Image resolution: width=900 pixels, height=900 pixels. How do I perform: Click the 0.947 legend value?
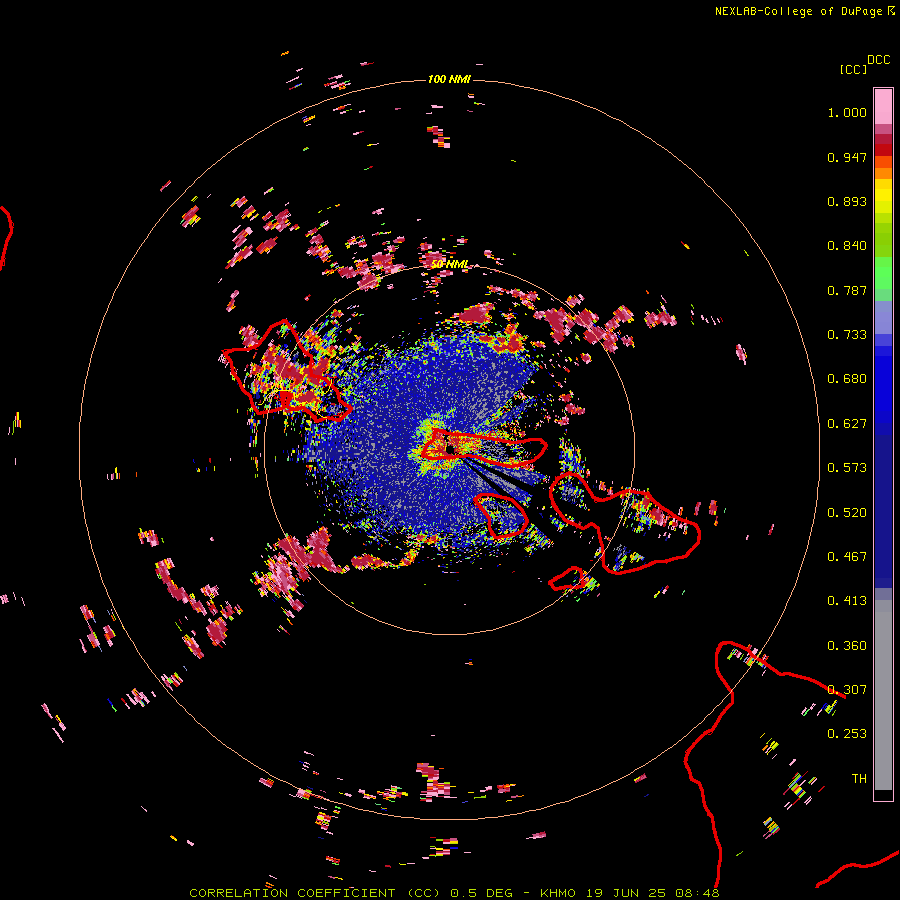tap(847, 157)
